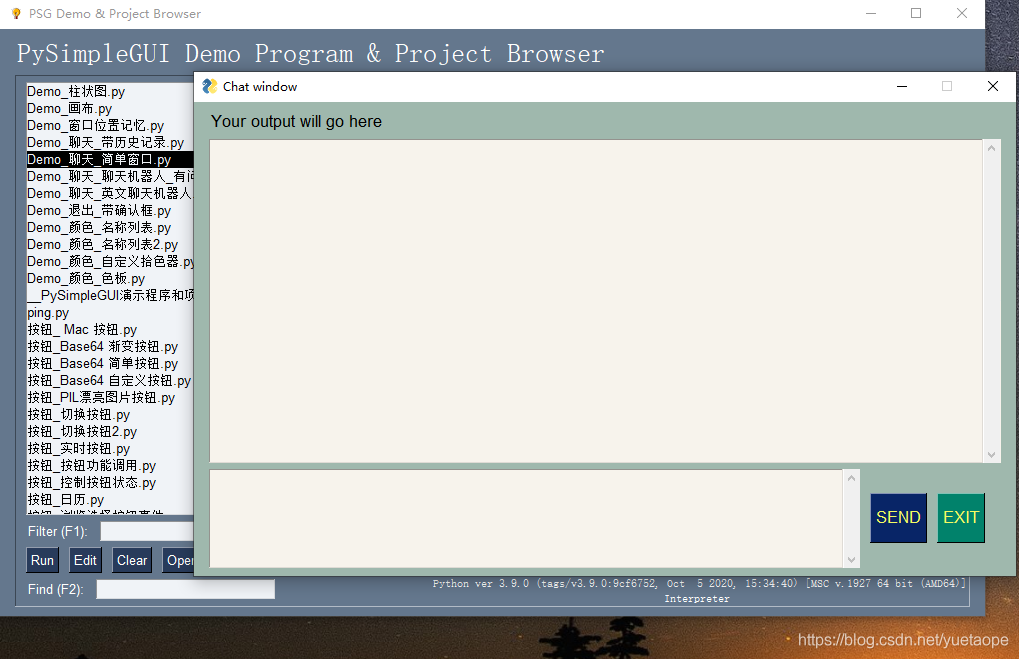Select 按钮_PIL漂亮图片按钮.py in file list

[109, 398]
